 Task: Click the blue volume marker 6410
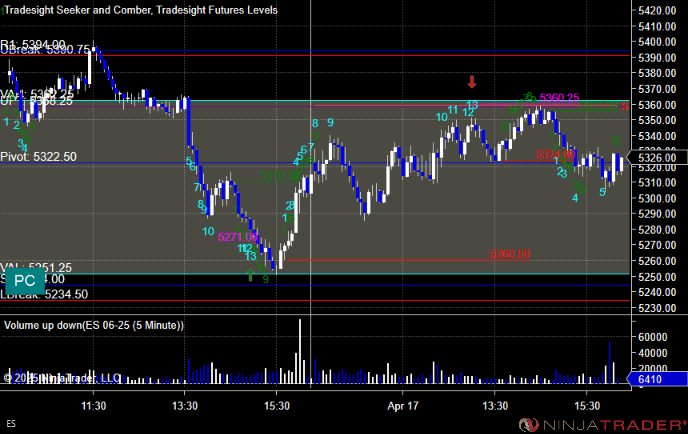[x=657, y=379]
